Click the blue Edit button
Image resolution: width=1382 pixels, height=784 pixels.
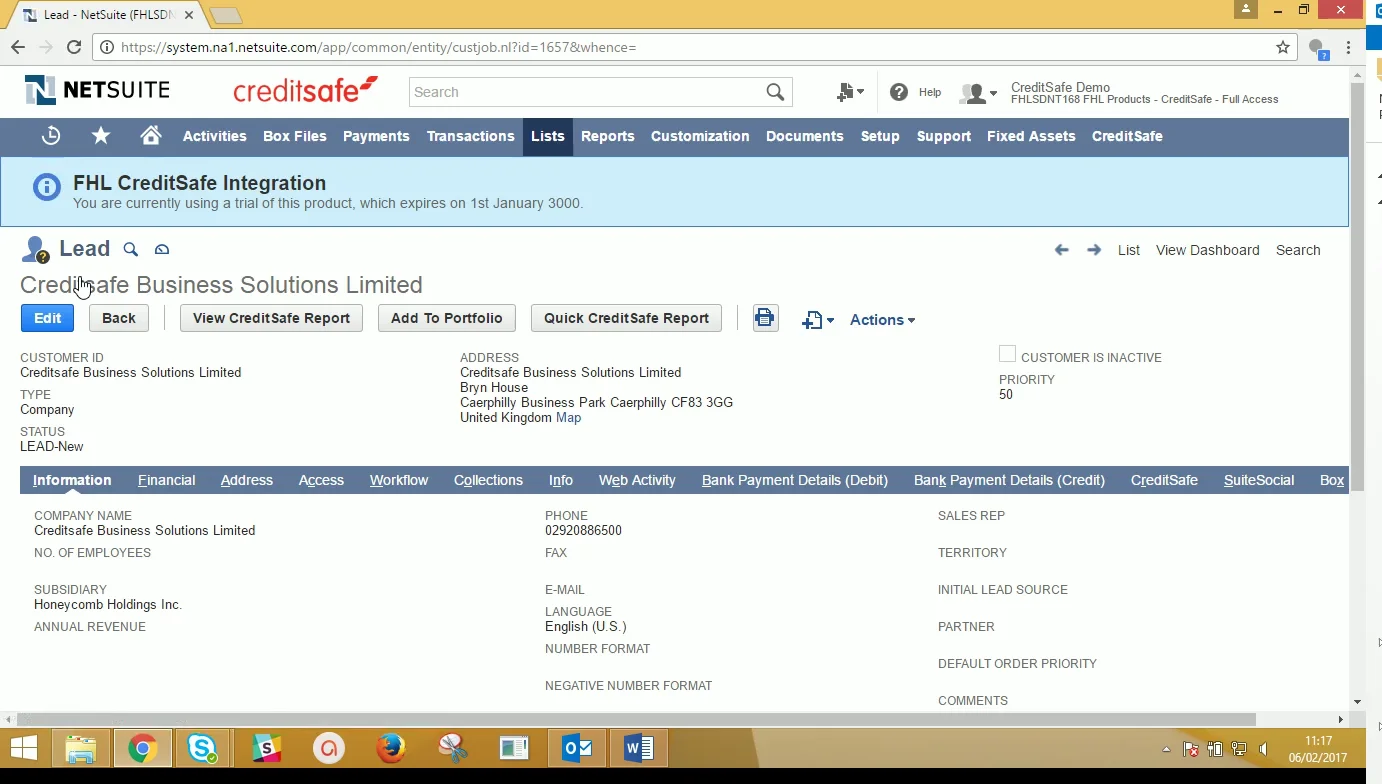click(48, 318)
